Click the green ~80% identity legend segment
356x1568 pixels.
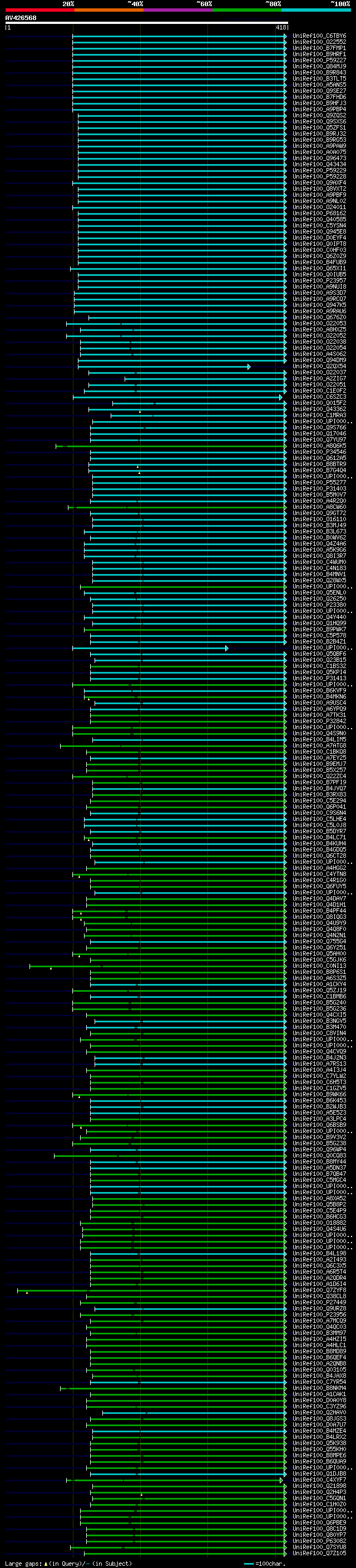[x=247, y=10]
